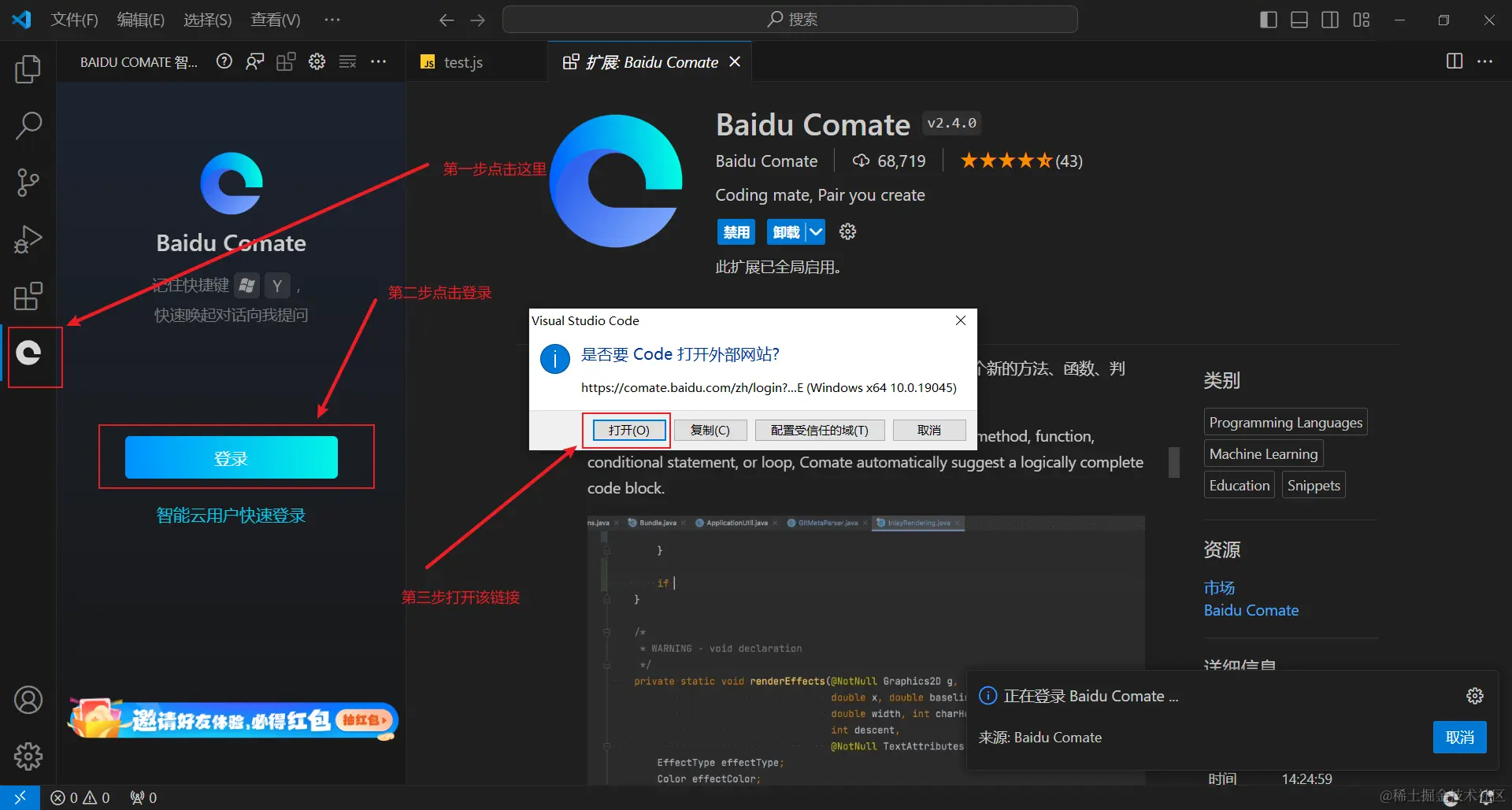Click the 卸载 uninstall button
This screenshot has height=810, width=1512.
click(x=786, y=231)
